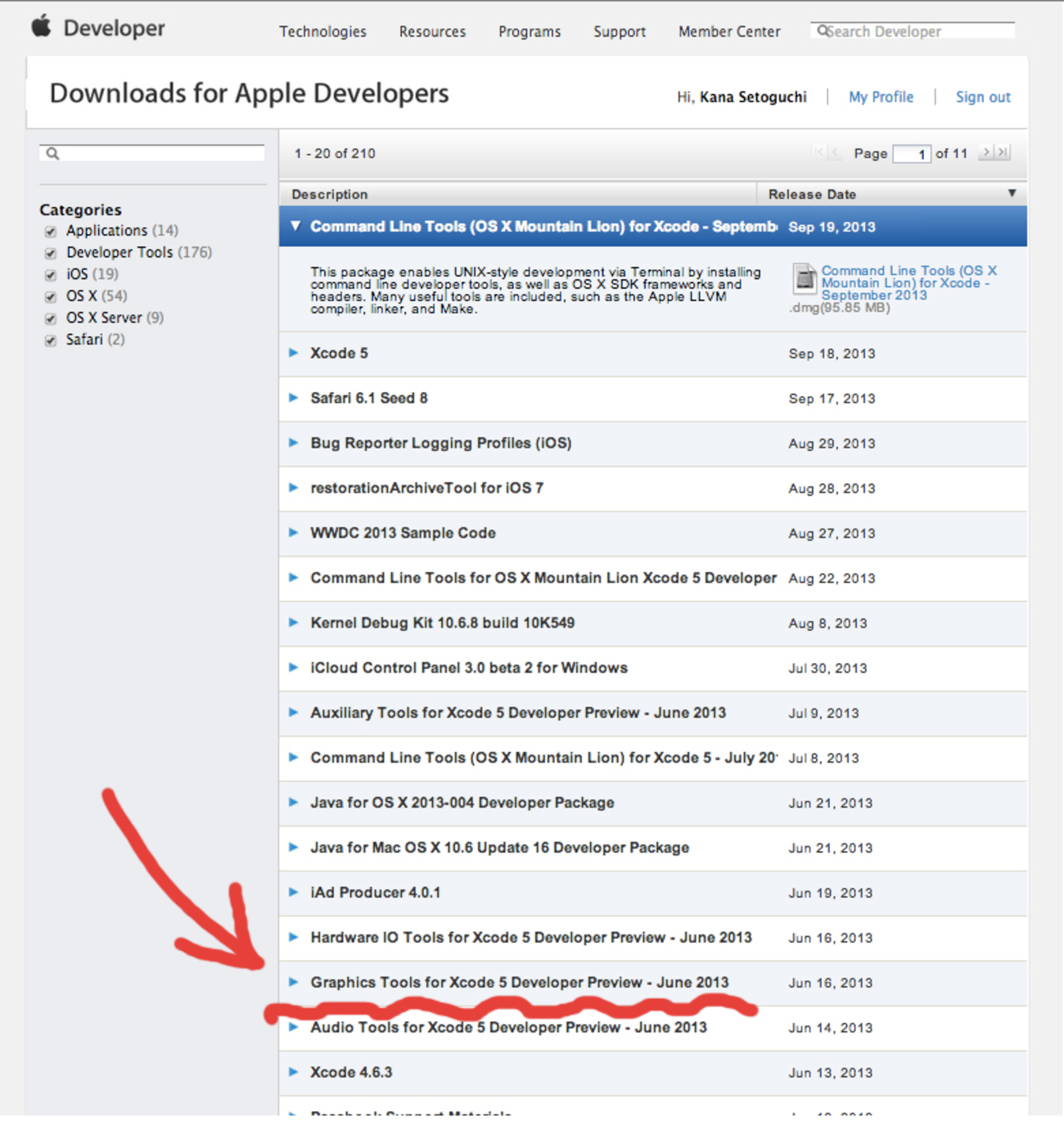Uncheck the Applications category checkbox

click(51, 232)
